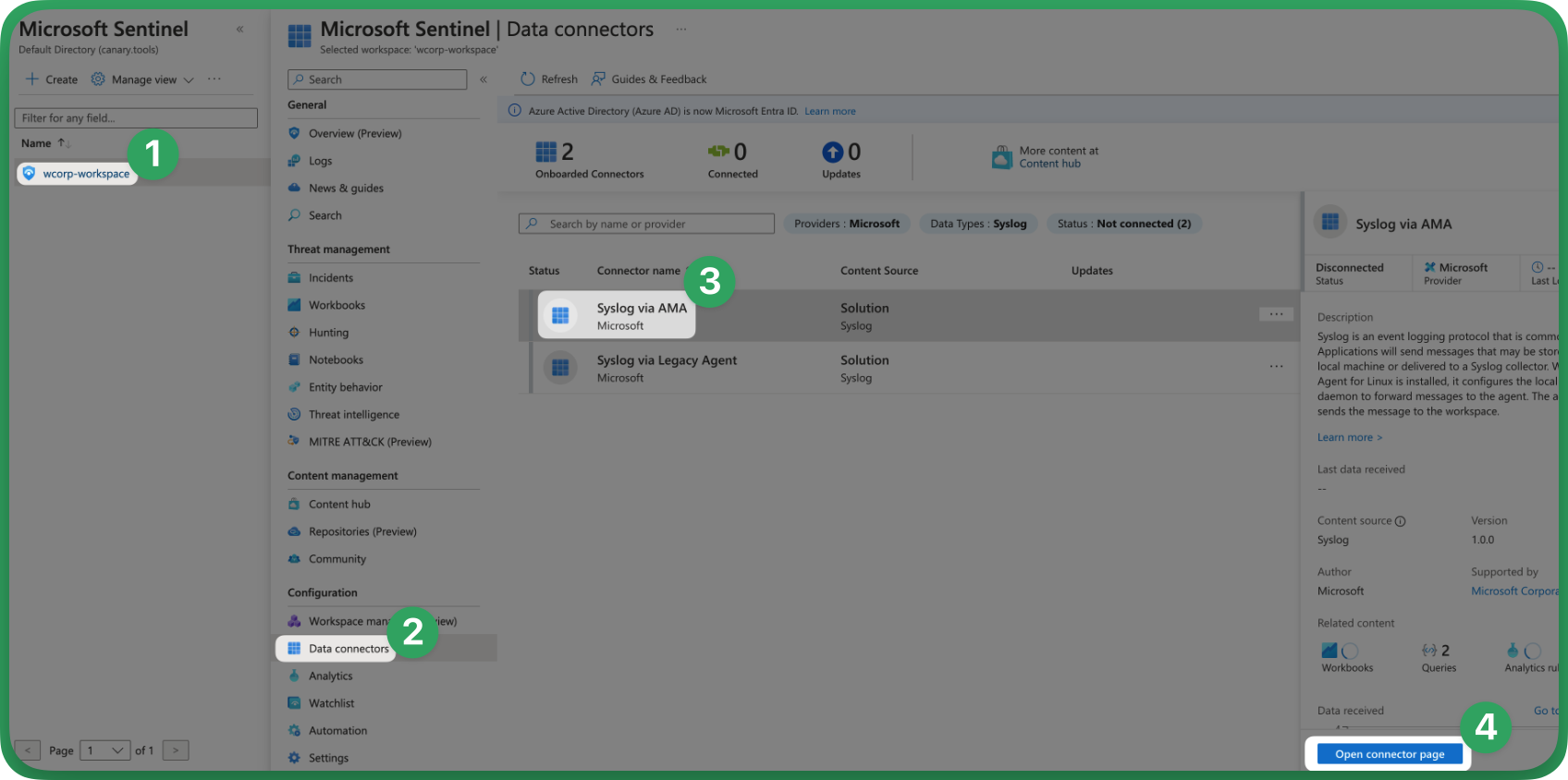
Task: Click the Open connector page button
Action: [x=1389, y=754]
